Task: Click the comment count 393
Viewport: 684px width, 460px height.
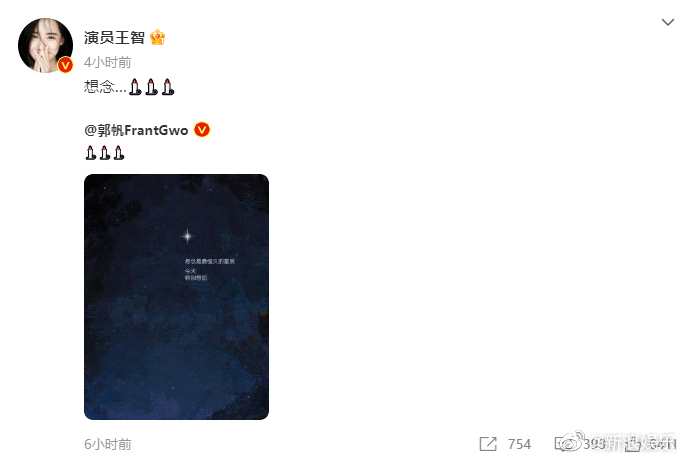Action: click(594, 444)
